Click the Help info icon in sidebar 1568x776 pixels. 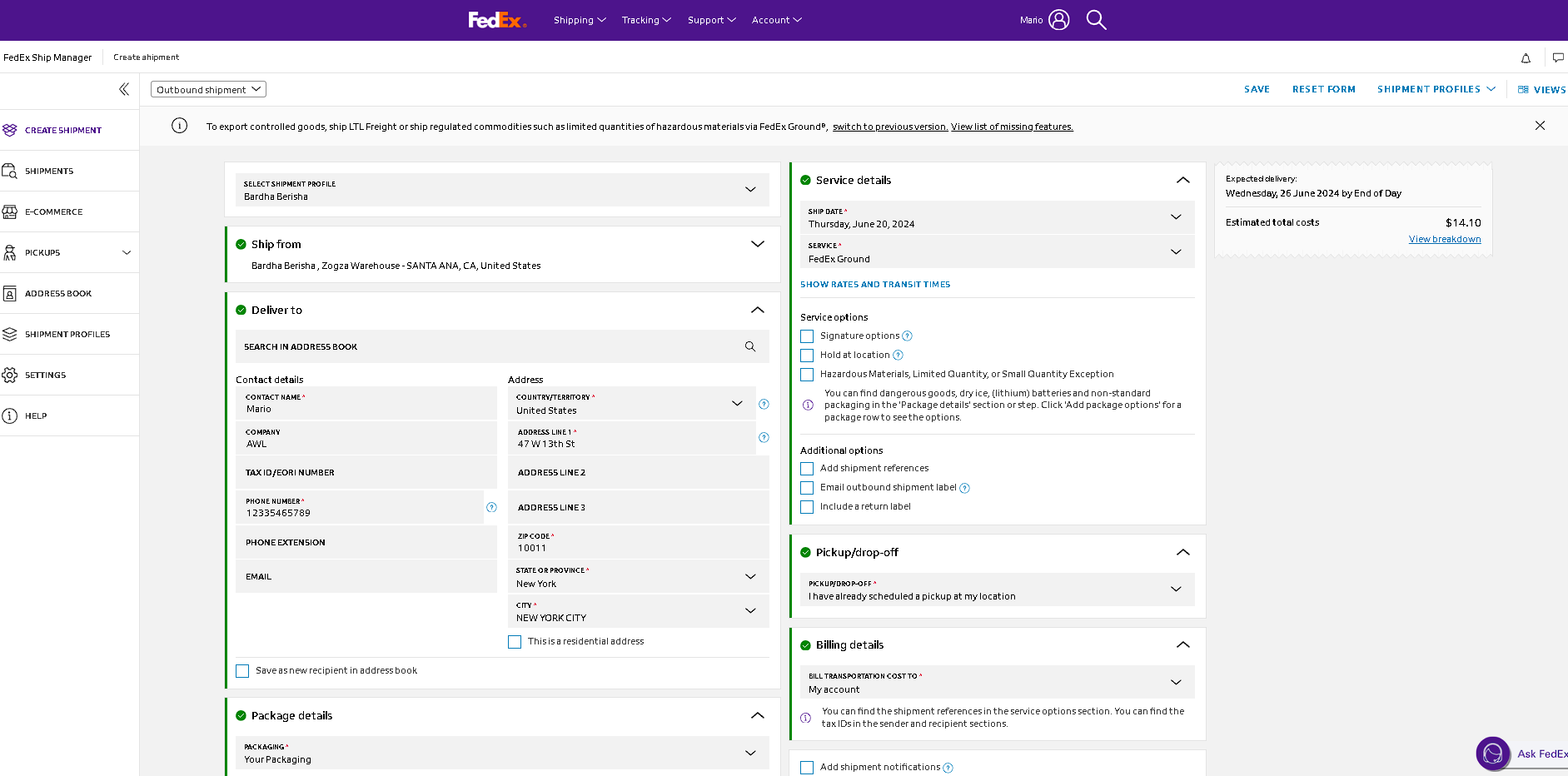[10, 415]
